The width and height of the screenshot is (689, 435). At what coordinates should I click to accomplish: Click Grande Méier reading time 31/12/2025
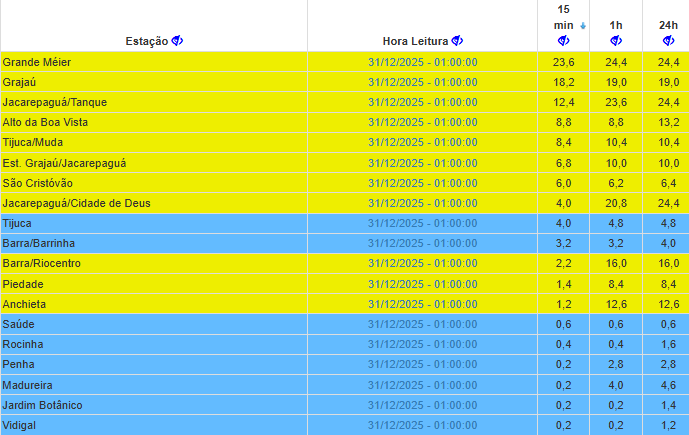[423, 62]
